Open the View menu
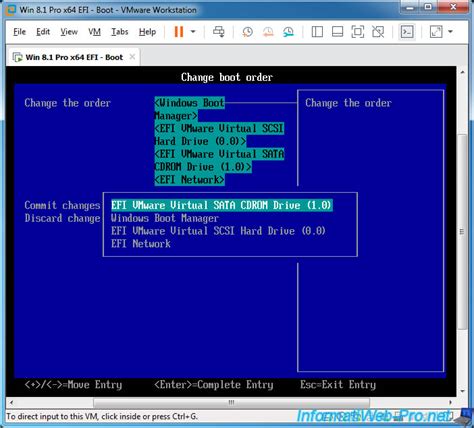Viewport: 474px width, 428px height. click(69, 32)
